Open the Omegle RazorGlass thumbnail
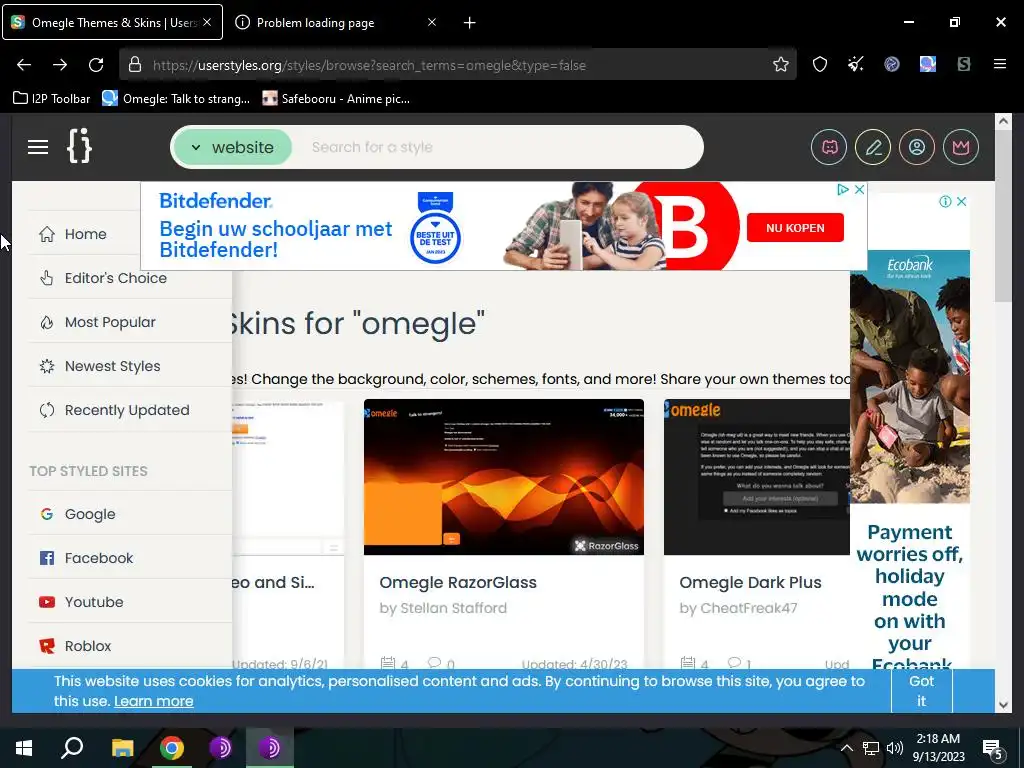Screen dimensions: 1024x768 [504, 477]
